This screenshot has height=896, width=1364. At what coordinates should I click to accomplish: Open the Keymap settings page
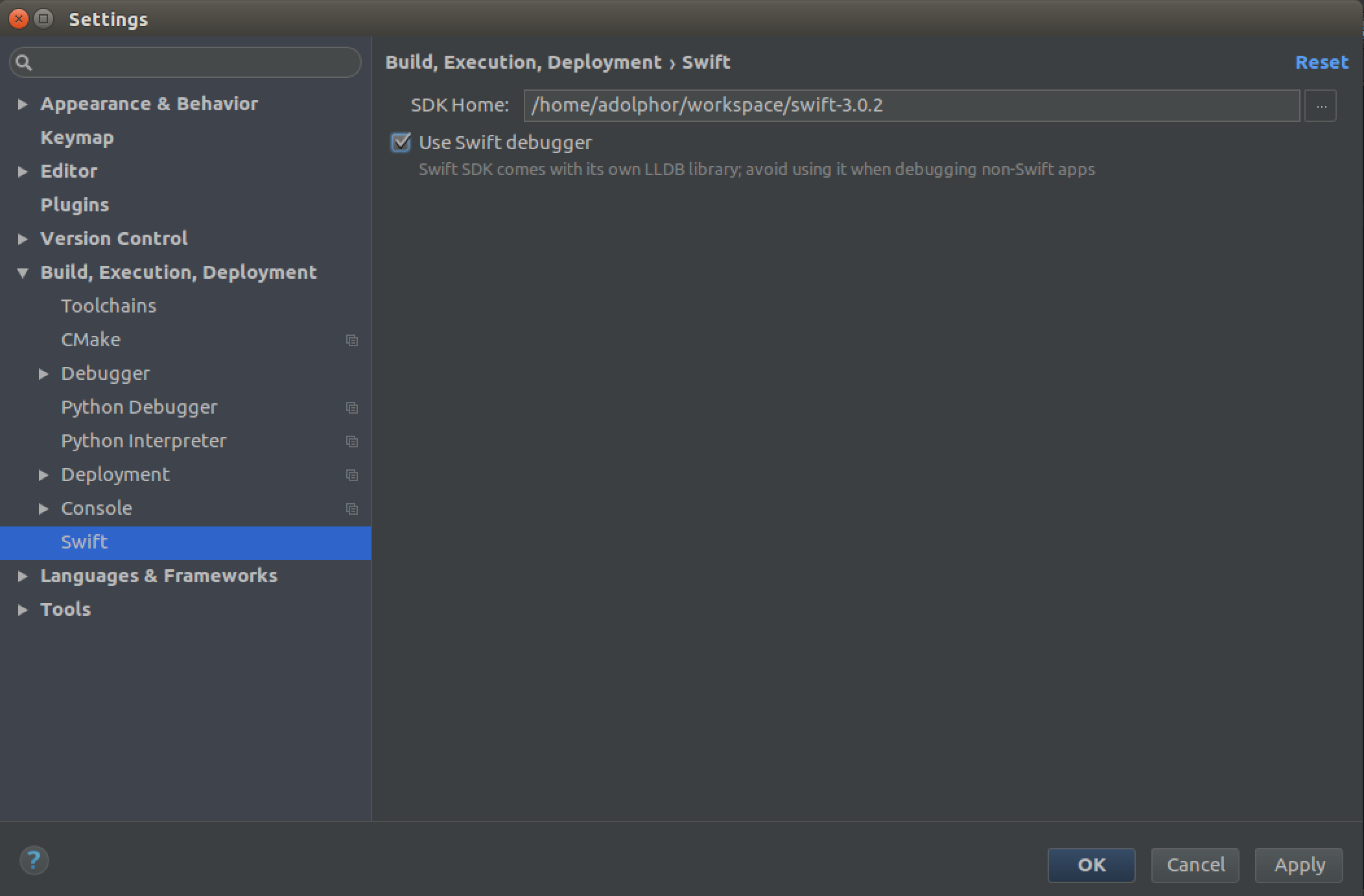[77, 137]
